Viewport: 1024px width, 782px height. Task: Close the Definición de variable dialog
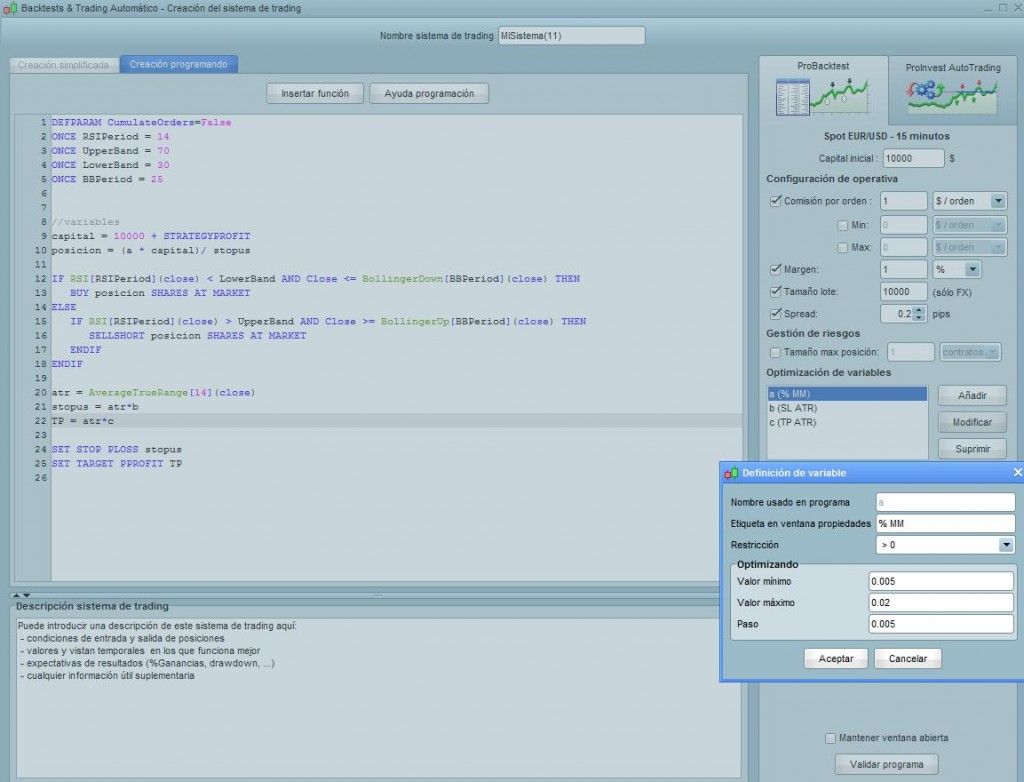click(1017, 472)
